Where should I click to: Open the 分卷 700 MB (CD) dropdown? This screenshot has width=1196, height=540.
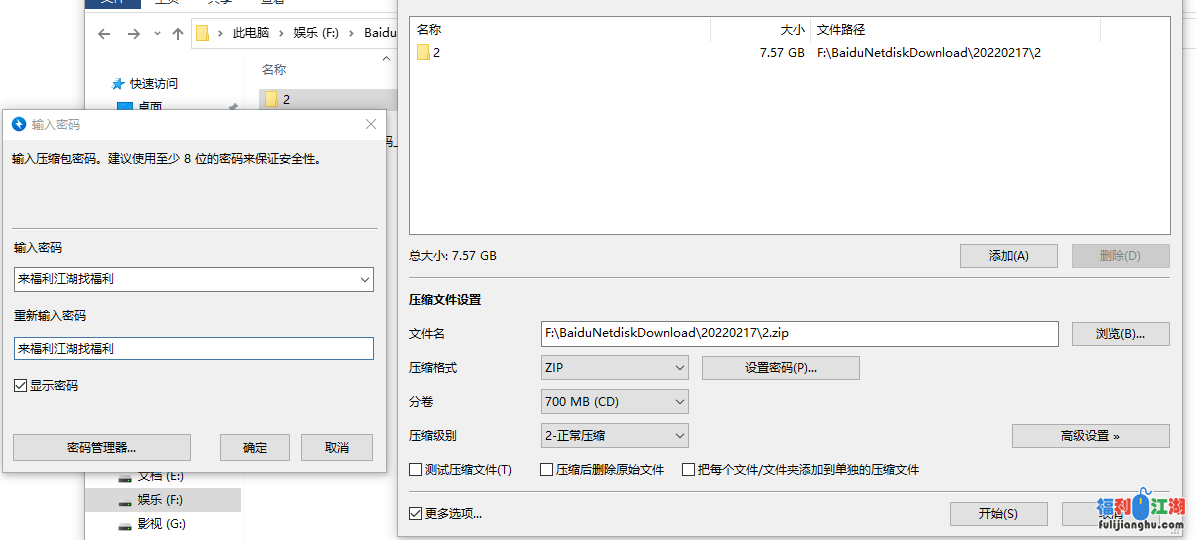coord(615,402)
